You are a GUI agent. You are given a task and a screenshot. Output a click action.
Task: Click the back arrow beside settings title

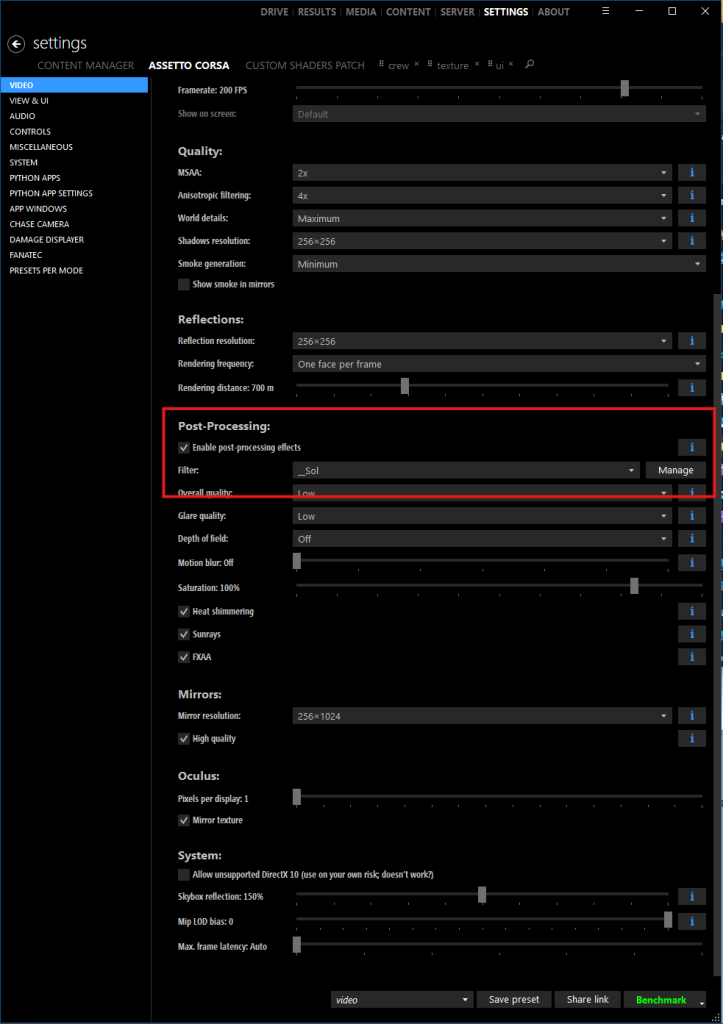(x=16, y=44)
